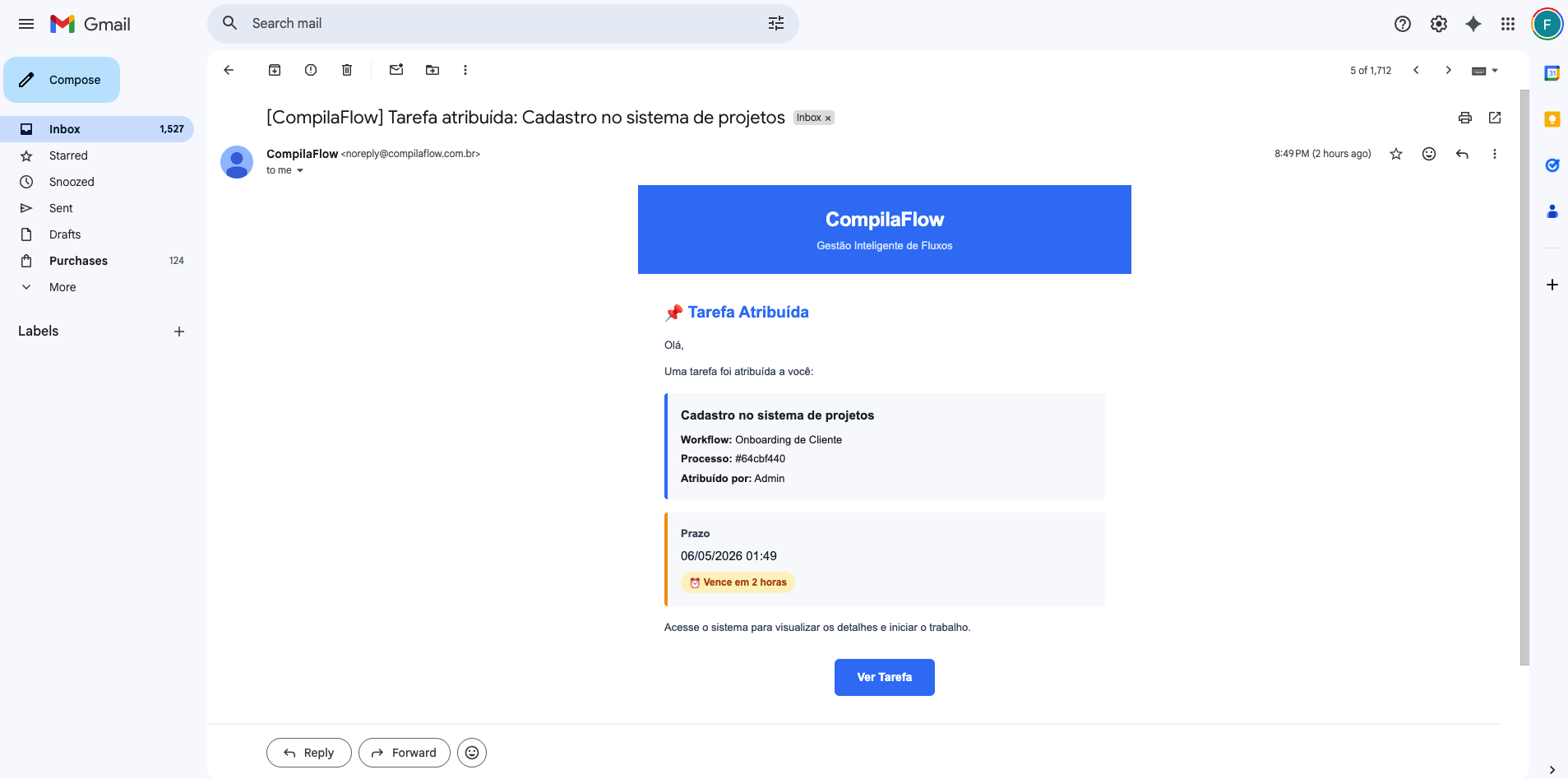This screenshot has height=779, width=1568.
Task: Click the Forward button
Action: point(405,753)
